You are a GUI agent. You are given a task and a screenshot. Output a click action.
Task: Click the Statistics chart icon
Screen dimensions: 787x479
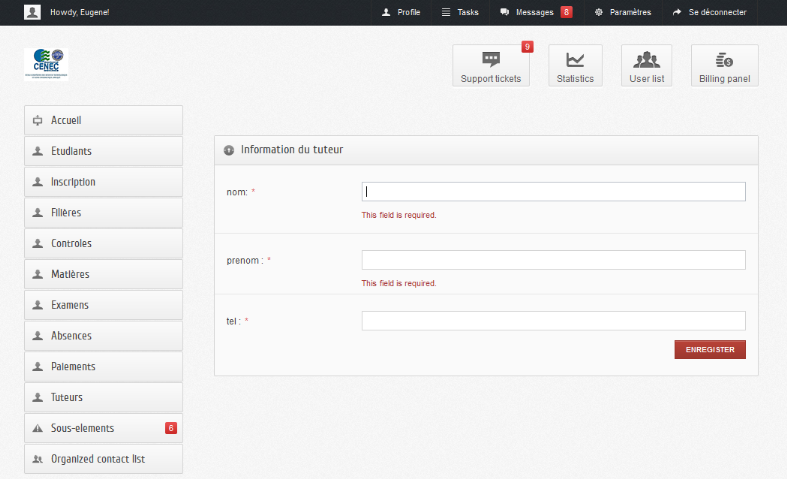[x=575, y=61]
